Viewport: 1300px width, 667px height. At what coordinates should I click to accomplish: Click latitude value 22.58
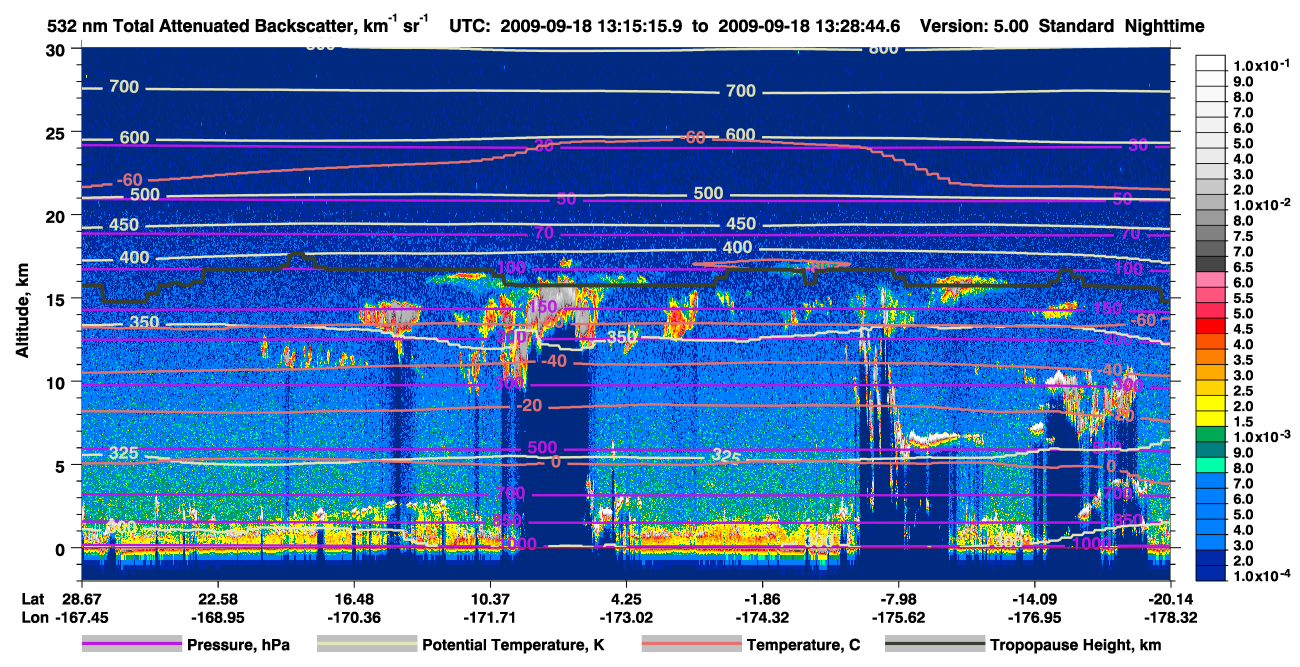click(x=216, y=598)
